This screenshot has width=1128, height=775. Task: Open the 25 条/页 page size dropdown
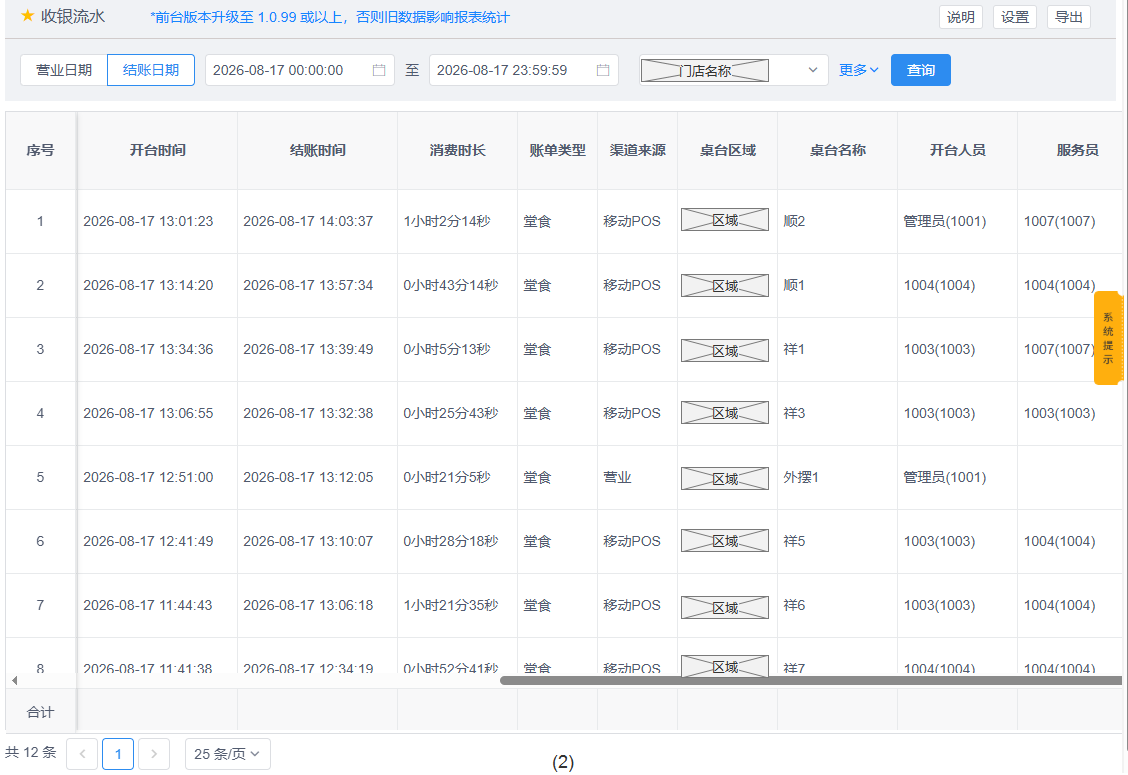coord(227,754)
